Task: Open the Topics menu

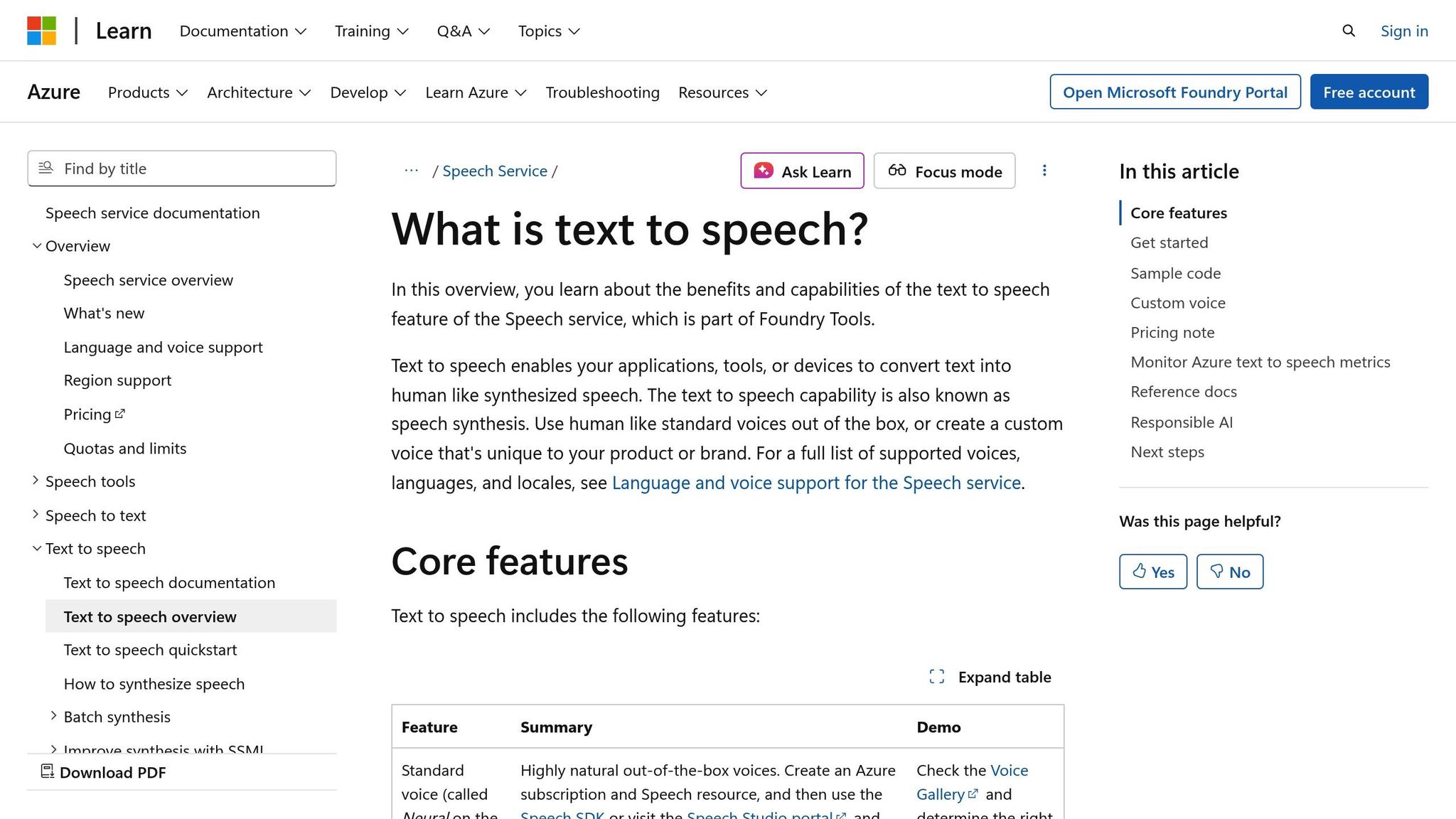Action: [x=547, y=31]
